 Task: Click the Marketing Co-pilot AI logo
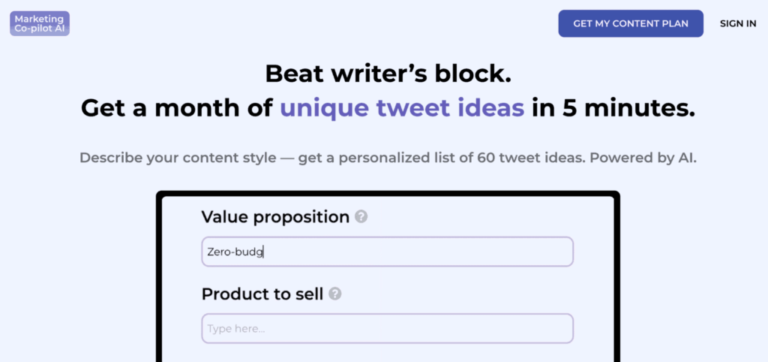click(40, 24)
